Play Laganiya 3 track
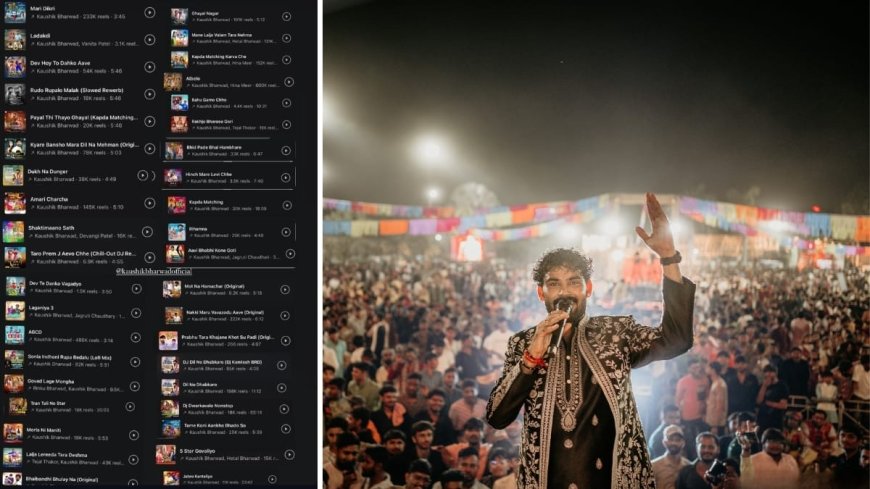 pyautogui.click(x=135, y=313)
